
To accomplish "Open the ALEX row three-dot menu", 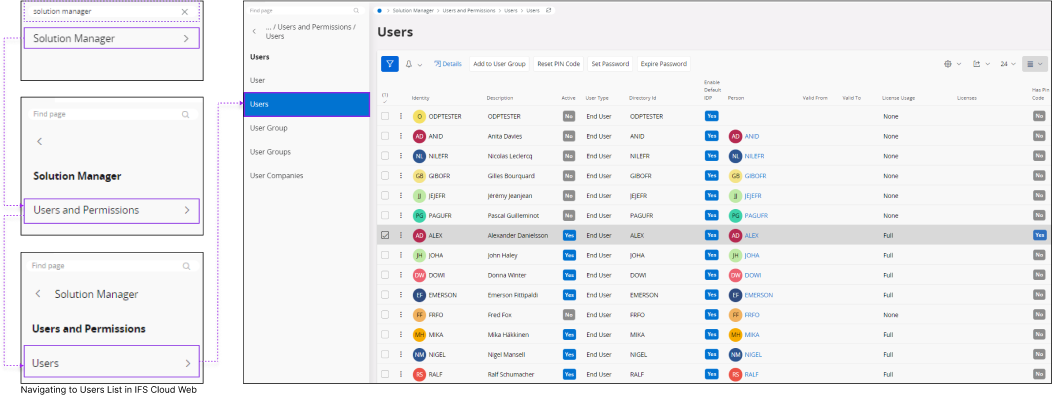I will [401, 235].
